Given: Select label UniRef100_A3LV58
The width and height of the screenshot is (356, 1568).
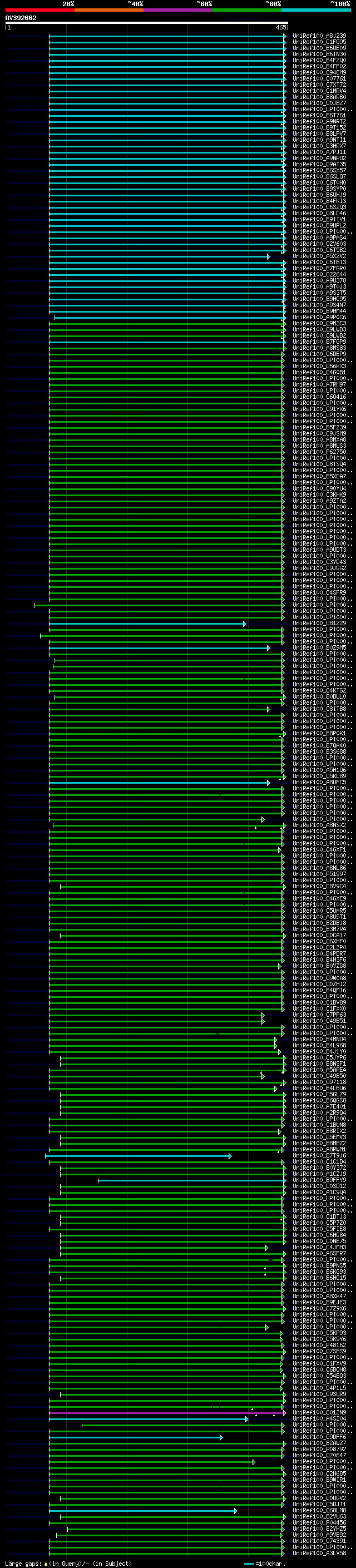Looking at the screenshot, I should [319, 1553].
